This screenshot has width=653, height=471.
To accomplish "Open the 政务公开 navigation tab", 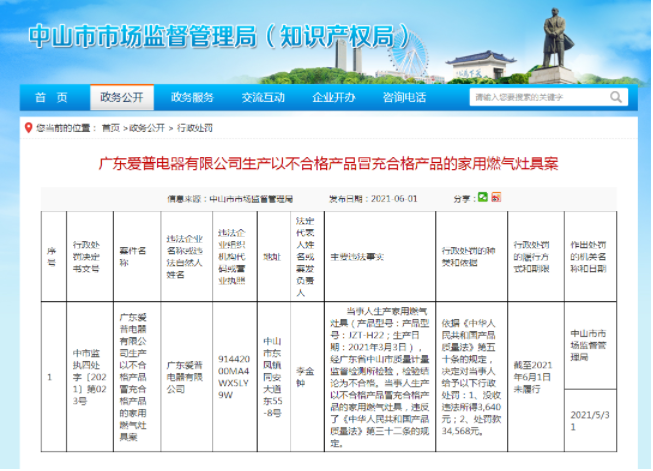I will pos(122,97).
